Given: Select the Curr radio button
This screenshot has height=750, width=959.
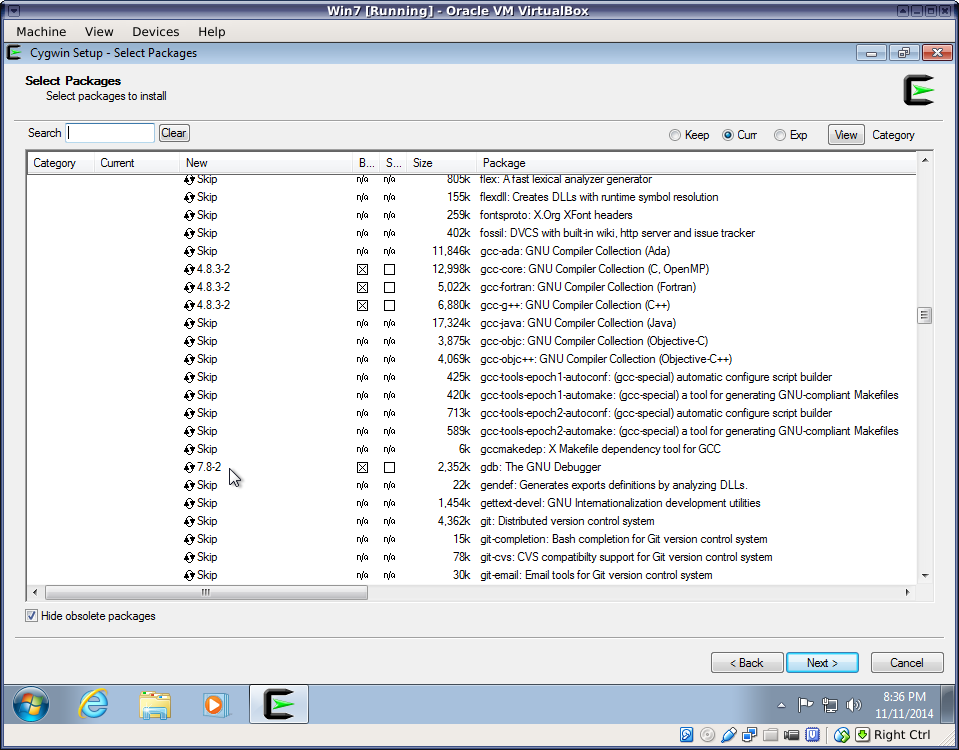Looking at the screenshot, I should coord(728,135).
